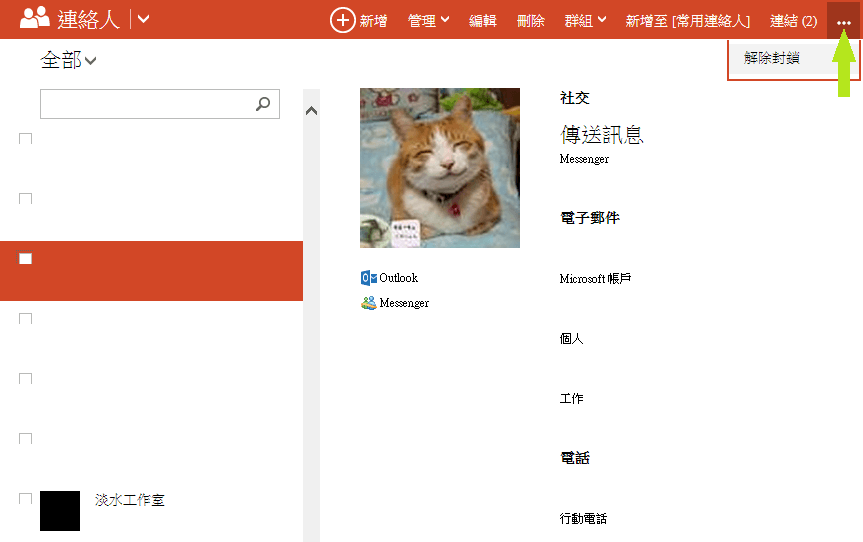Viewport: 863px width, 542px height.
Task: Click the 行動電話 label
Action: coord(583,518)
